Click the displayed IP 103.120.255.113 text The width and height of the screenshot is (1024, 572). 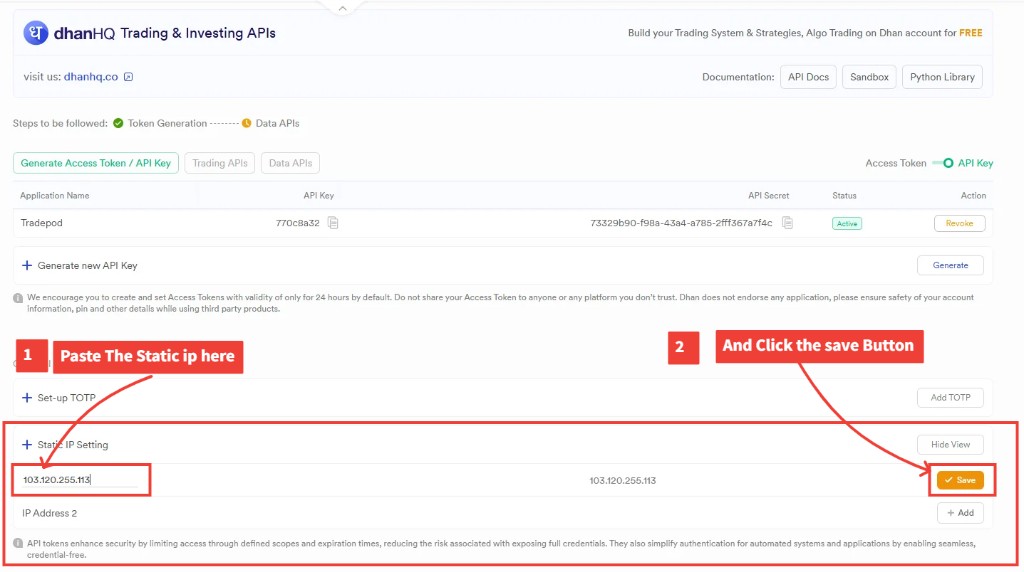(x=622, y=481)
